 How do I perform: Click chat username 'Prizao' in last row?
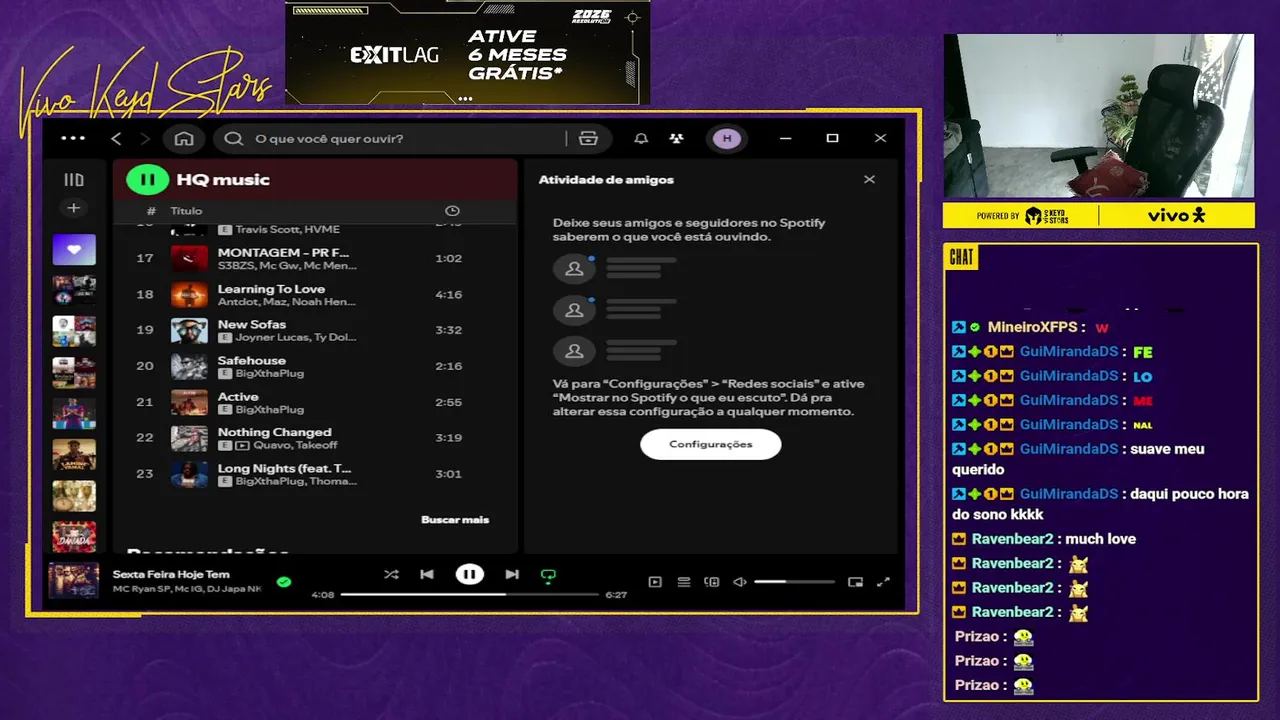pos(977,685)
